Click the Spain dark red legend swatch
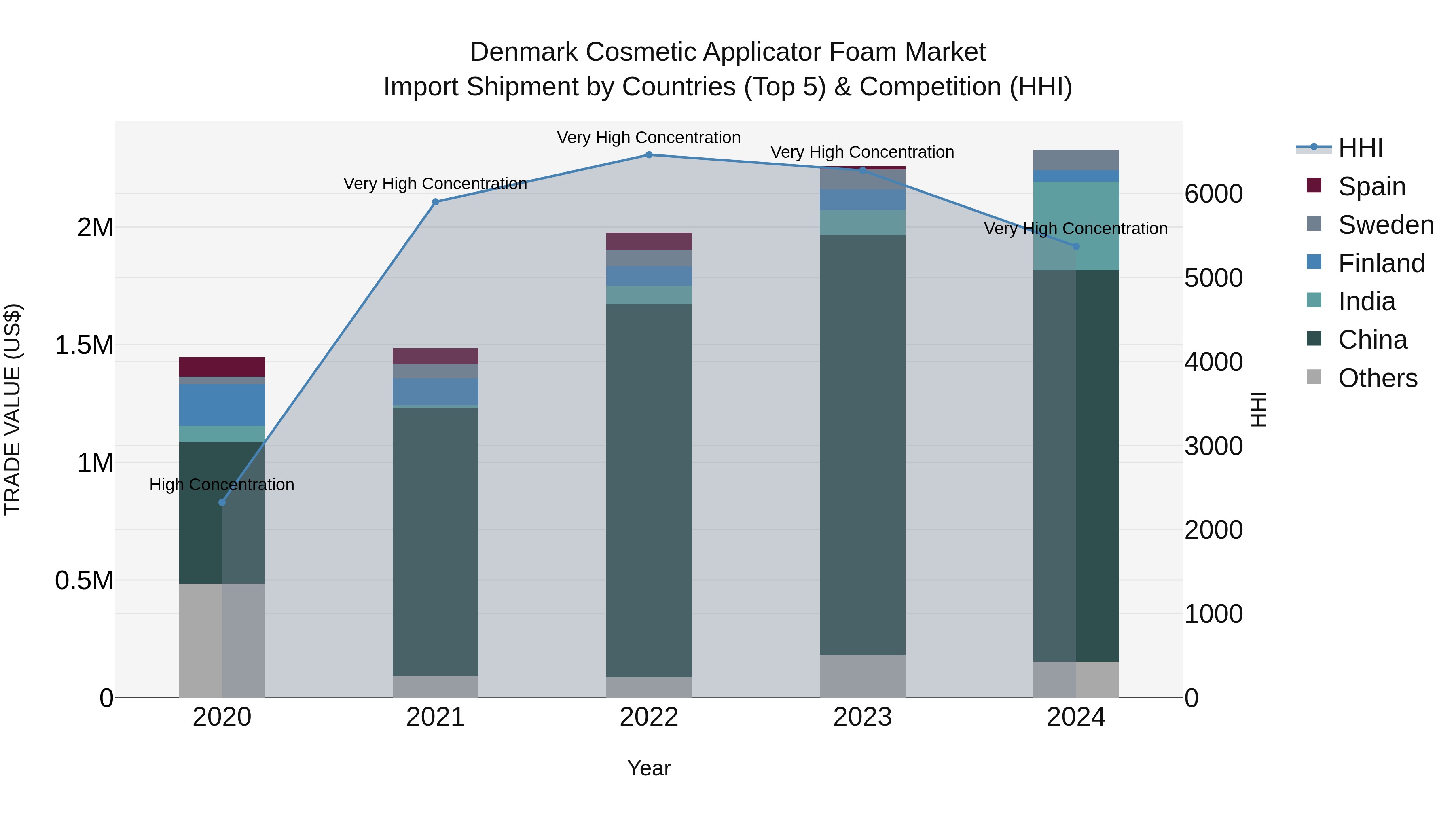 click(x=1314, y=185)
